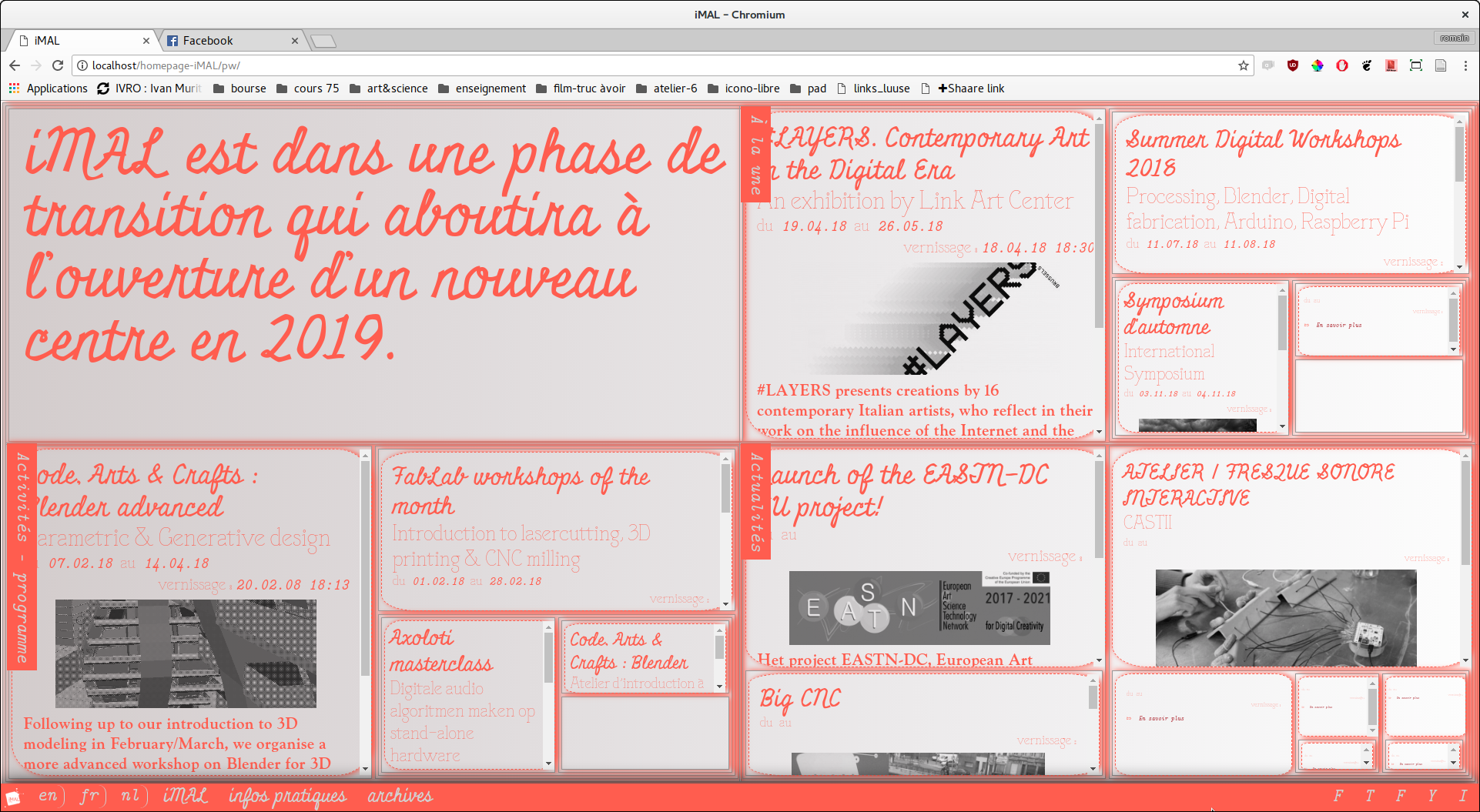1480x812 pixels.
Task: Reload the current page
Action: (x=58, y=65)
